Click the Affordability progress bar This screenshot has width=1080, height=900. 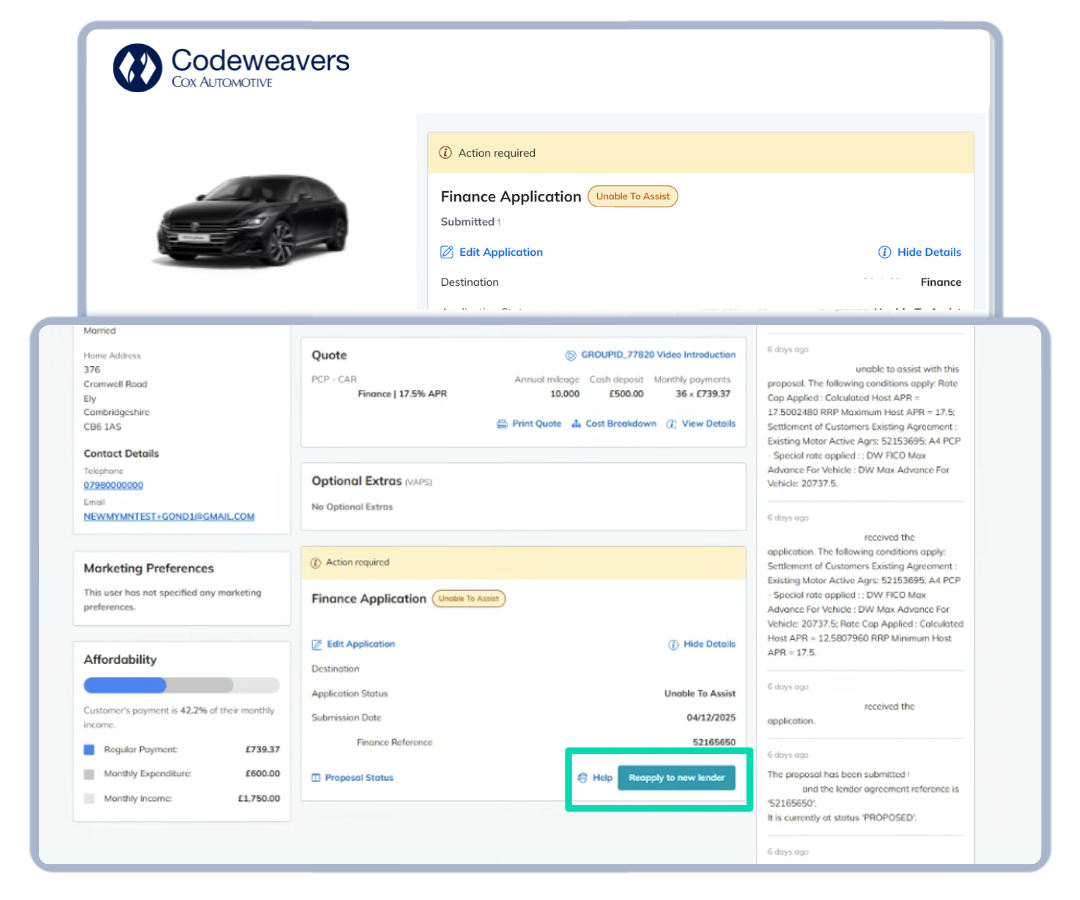pyautogui.click(x=181, y=686)
